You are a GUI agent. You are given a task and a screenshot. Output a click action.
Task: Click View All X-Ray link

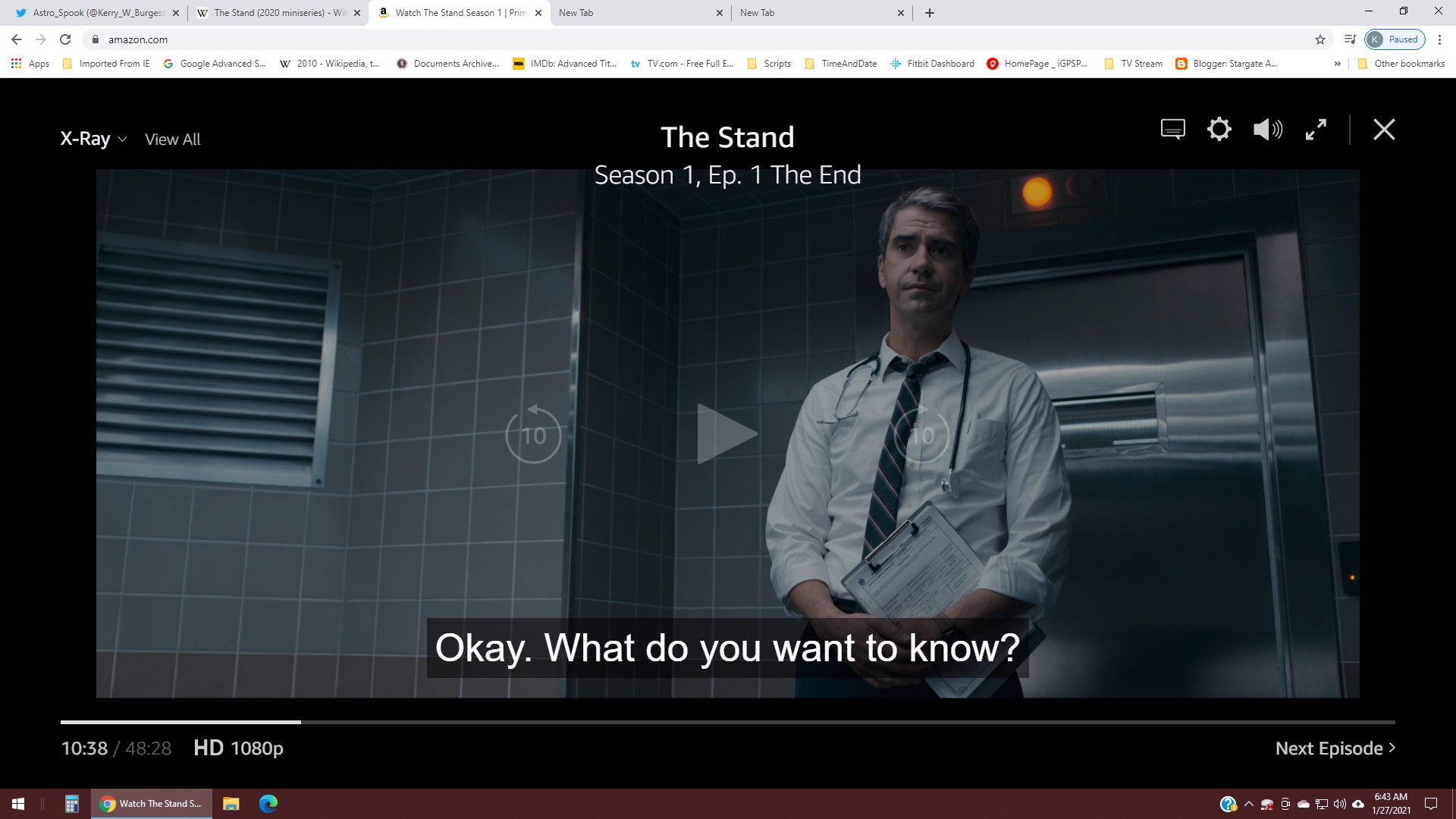click(172, 140)
